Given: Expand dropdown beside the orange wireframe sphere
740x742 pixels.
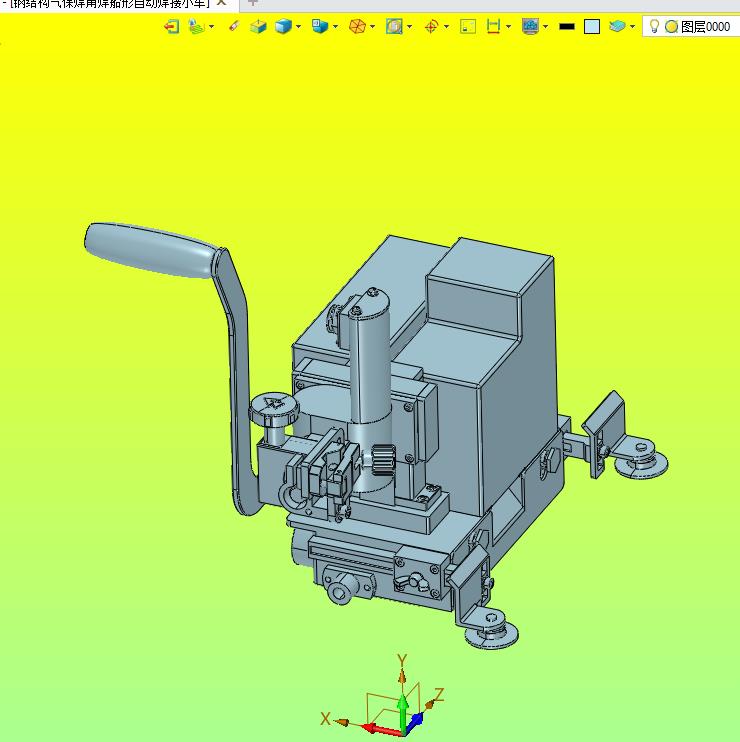Looking at the screenshot, I should [x=372, y=26].
